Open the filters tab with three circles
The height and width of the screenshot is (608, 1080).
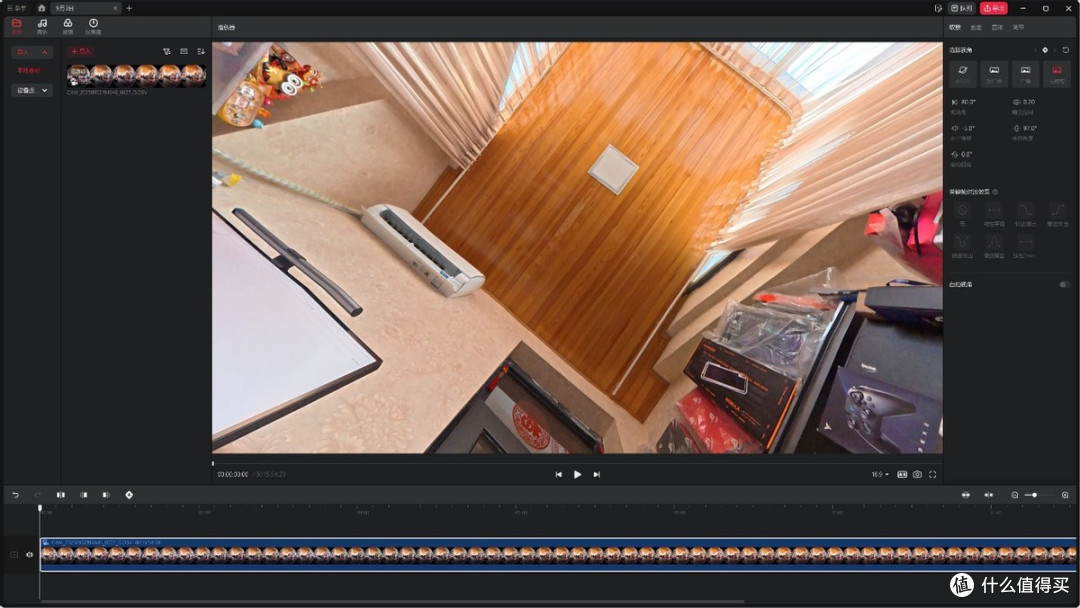[68, 26]
